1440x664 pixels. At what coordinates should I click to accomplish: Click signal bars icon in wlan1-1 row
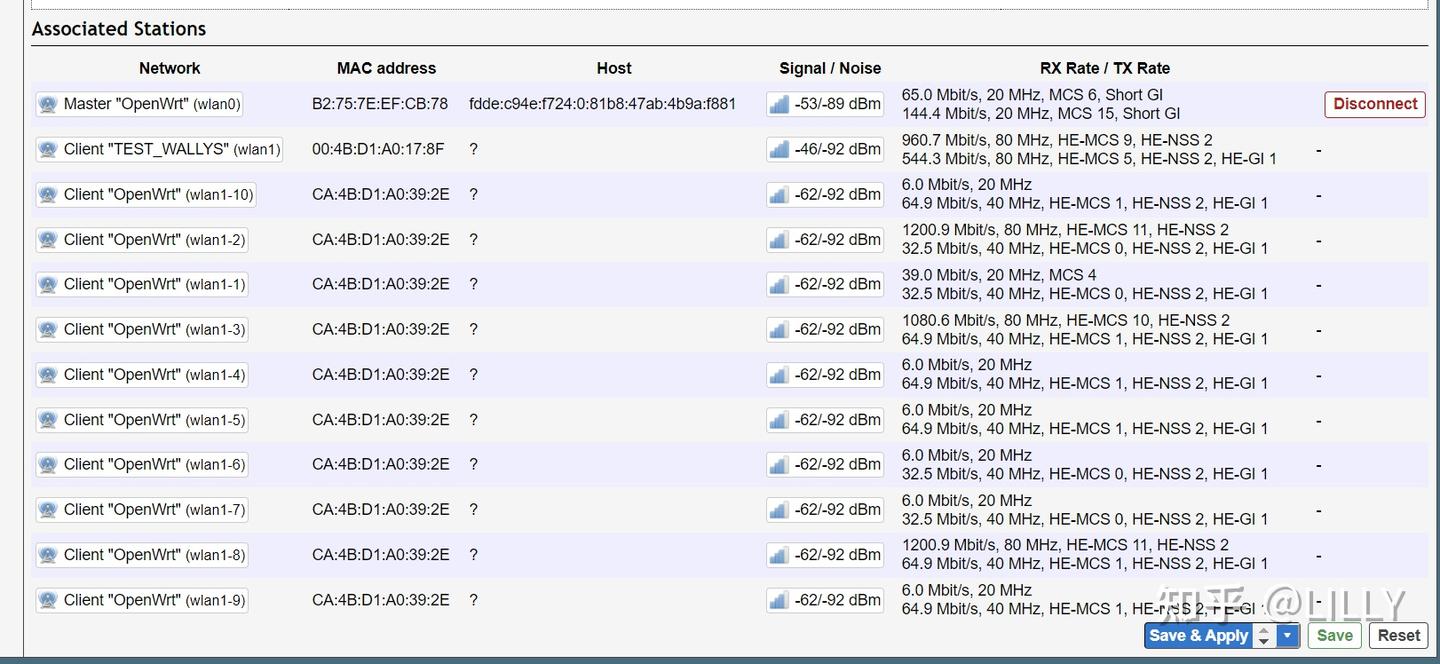coord(779,285)
